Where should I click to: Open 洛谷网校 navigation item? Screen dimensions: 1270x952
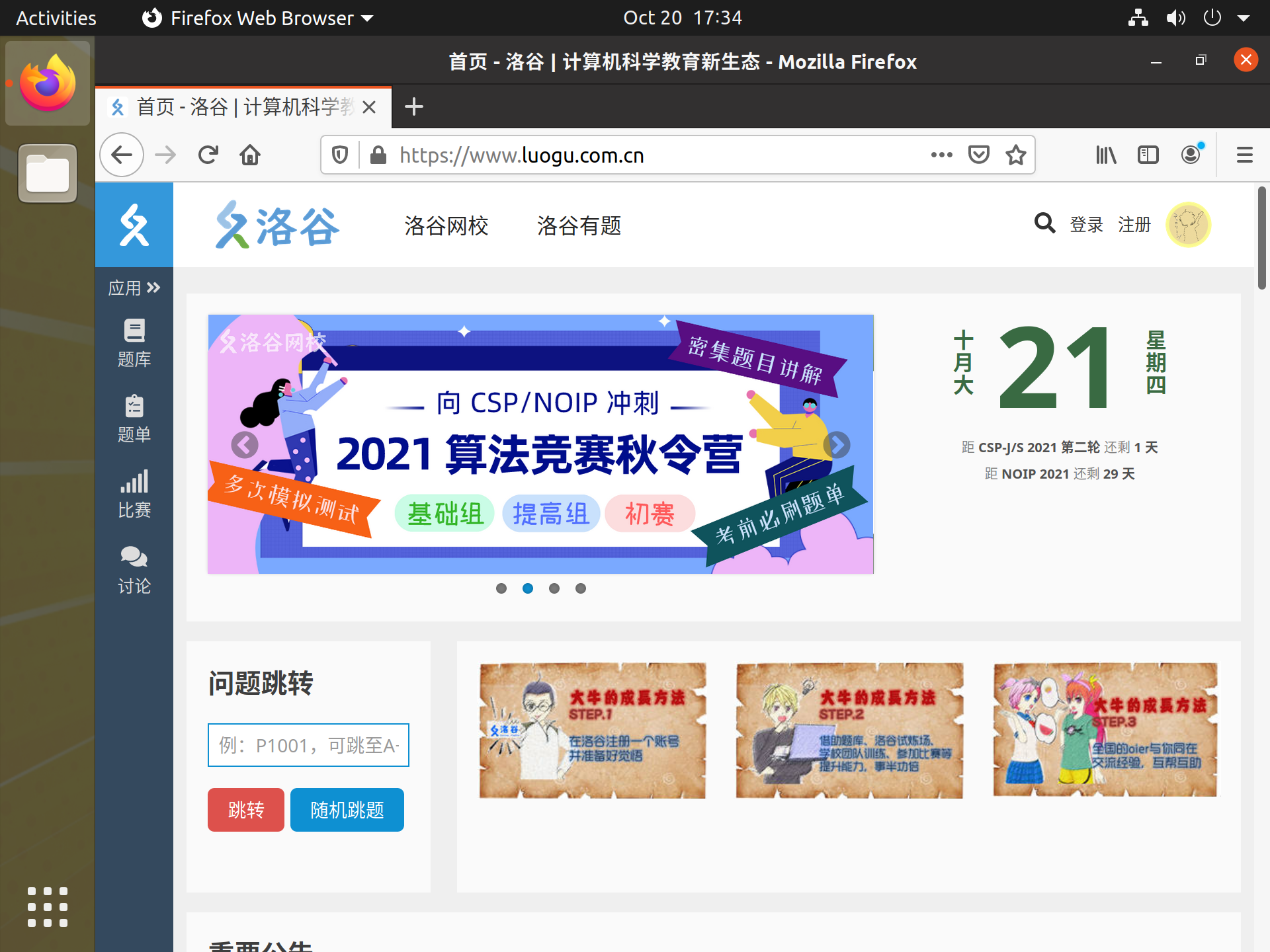446,225
